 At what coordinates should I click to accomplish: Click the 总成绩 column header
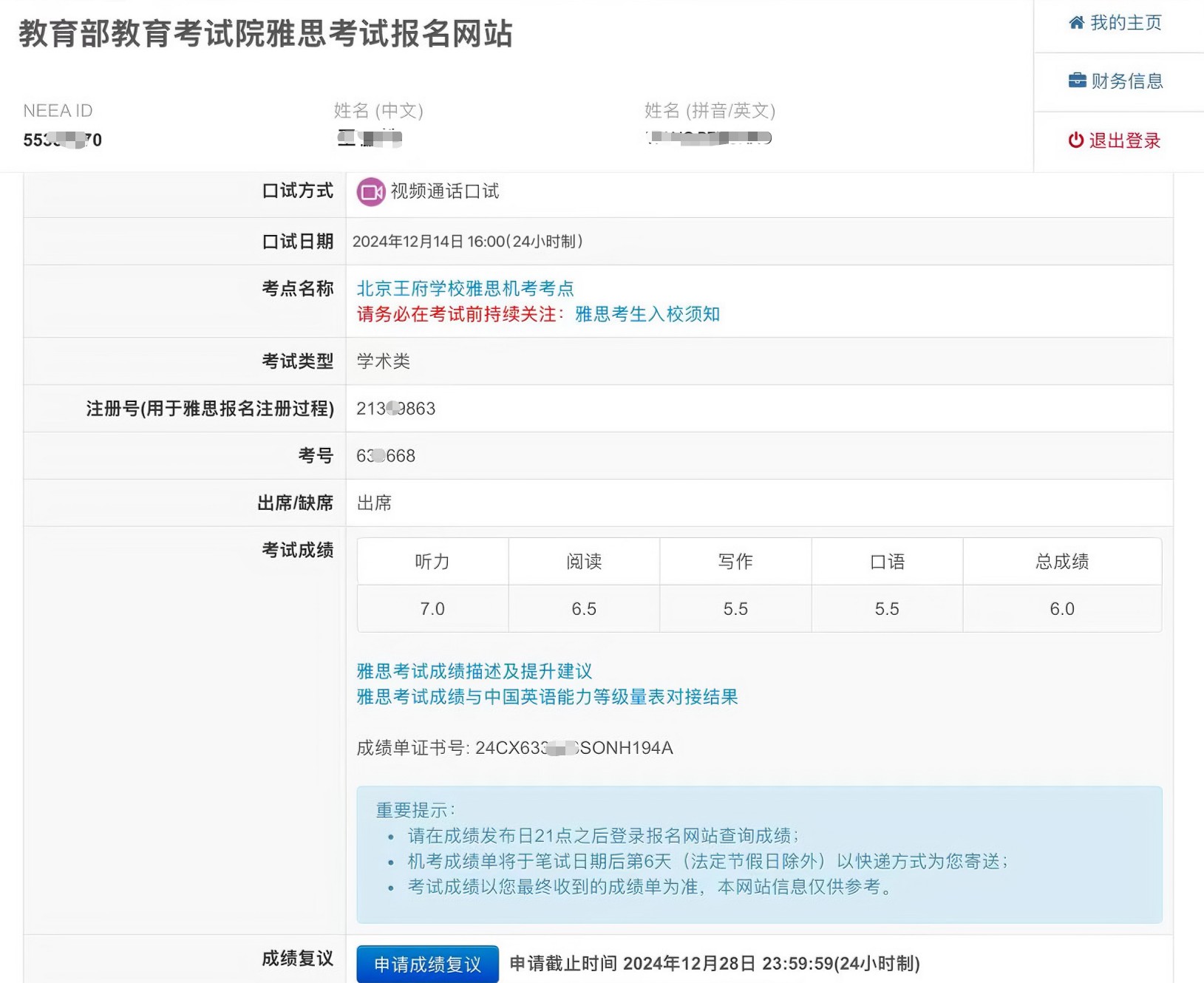click(1062, 562)
